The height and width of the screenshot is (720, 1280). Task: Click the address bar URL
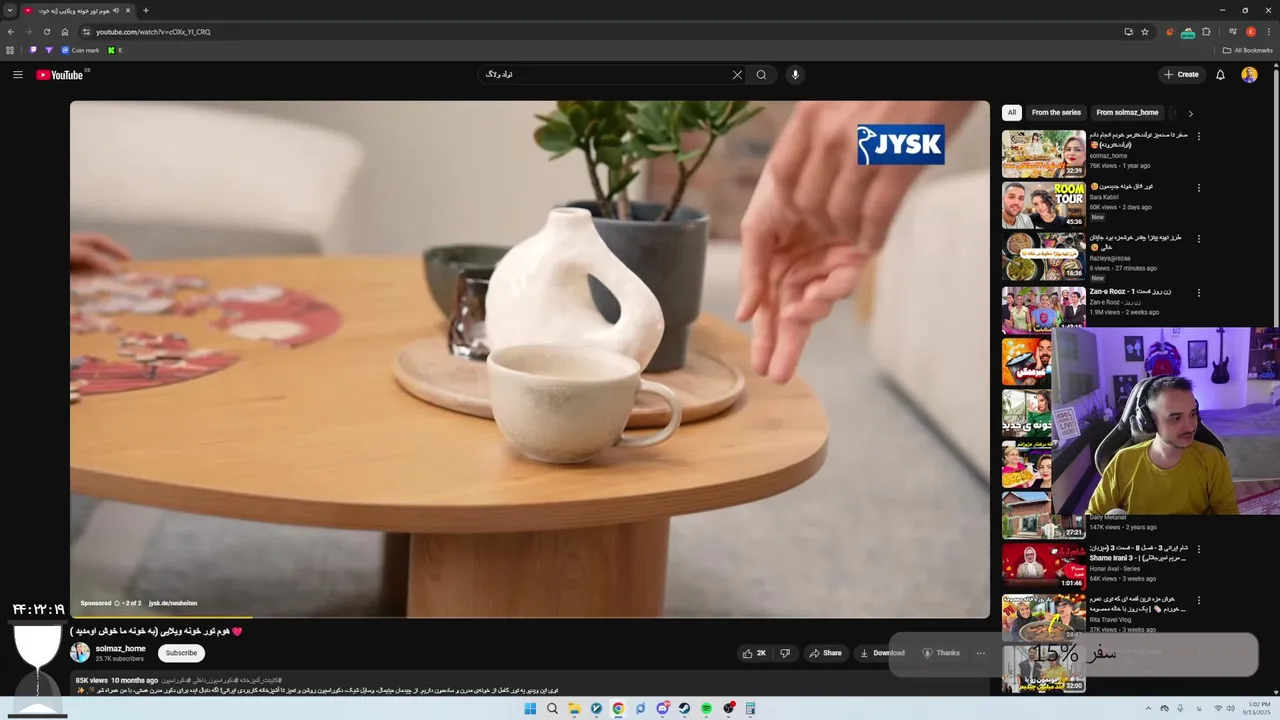coord(153,32)
